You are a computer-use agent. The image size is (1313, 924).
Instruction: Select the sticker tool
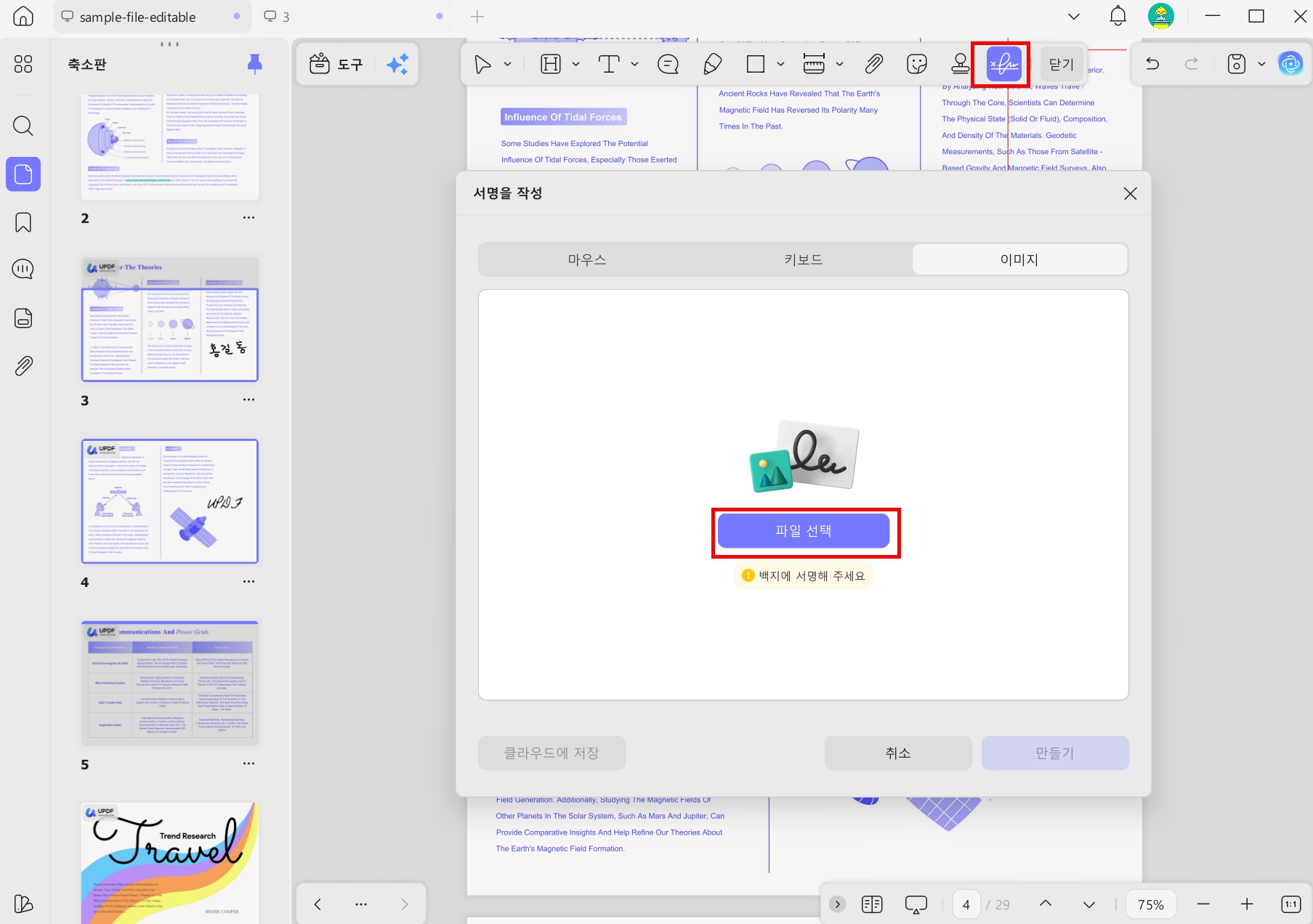coord(917,64)
